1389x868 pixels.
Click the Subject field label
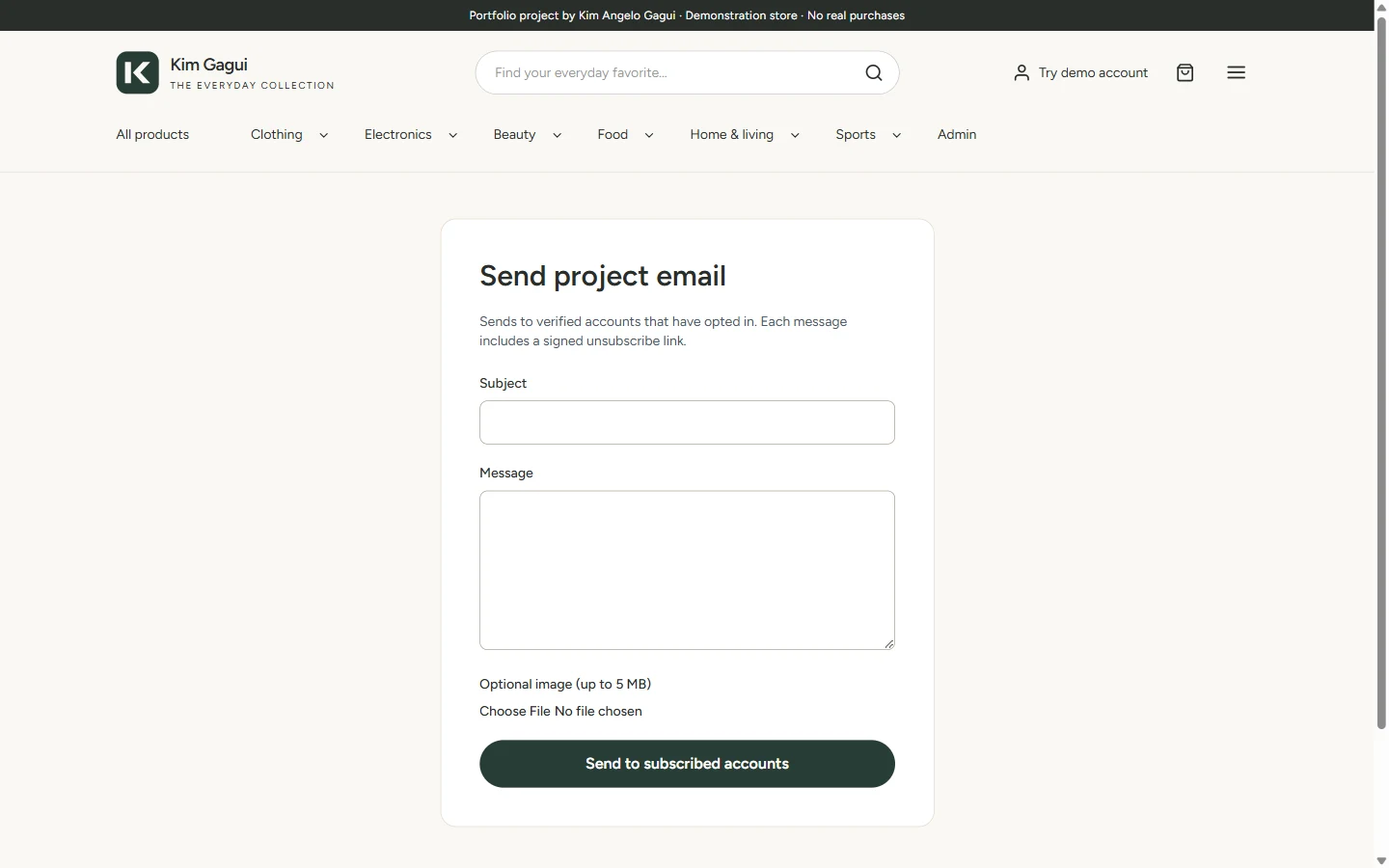[503, 383]
